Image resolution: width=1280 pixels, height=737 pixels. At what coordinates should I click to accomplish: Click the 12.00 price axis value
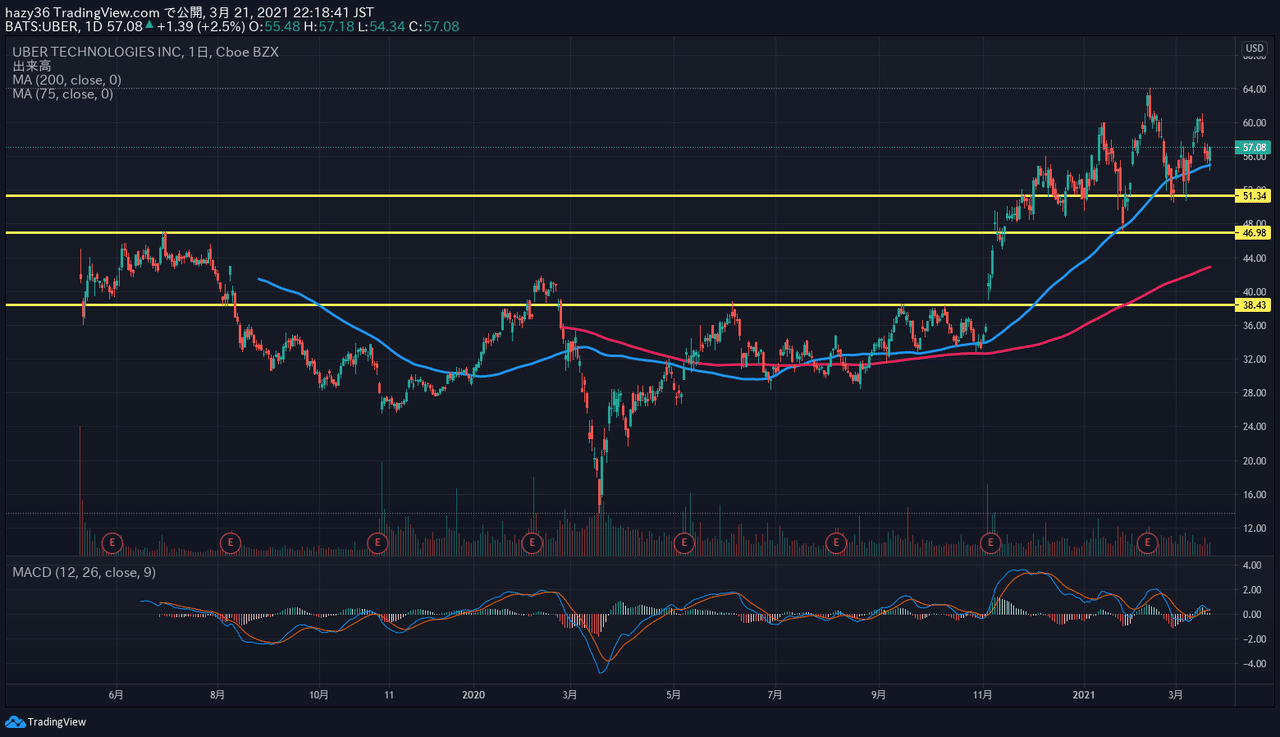pos(1254,528)
